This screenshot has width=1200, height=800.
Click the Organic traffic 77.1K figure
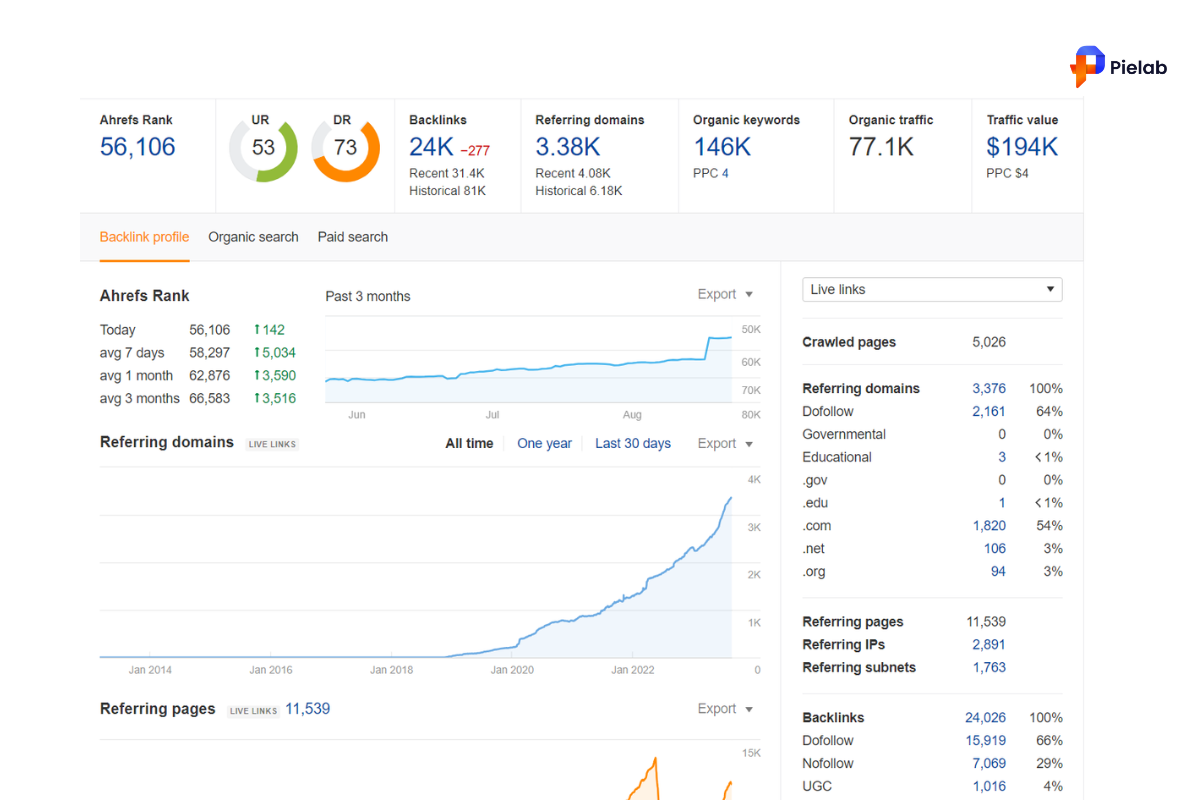click(x=881, y=147)
